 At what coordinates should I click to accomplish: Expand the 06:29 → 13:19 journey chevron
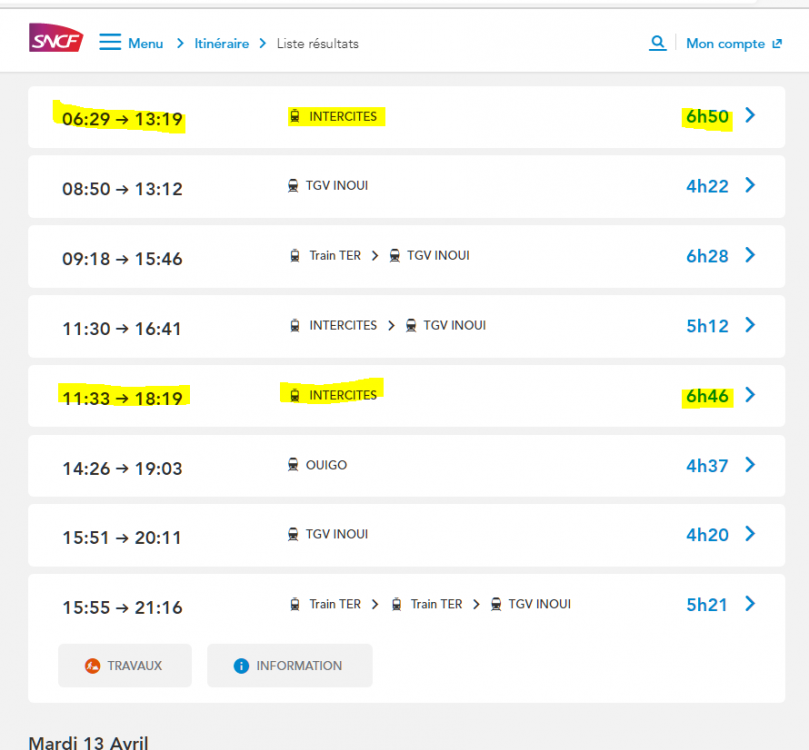[x=750, y=116]
